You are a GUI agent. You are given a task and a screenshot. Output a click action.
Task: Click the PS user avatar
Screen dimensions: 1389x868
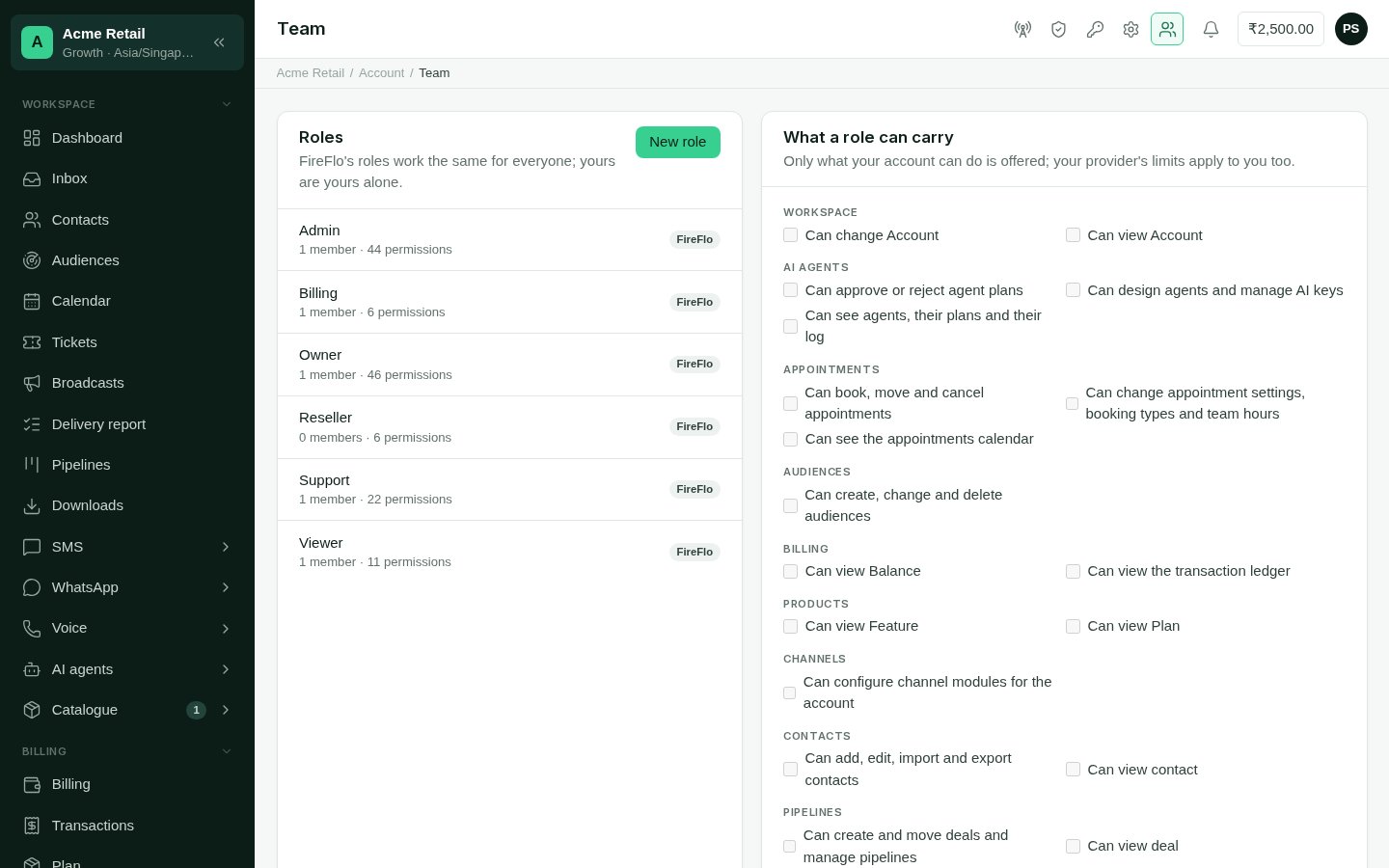[x=1350, y=29]
